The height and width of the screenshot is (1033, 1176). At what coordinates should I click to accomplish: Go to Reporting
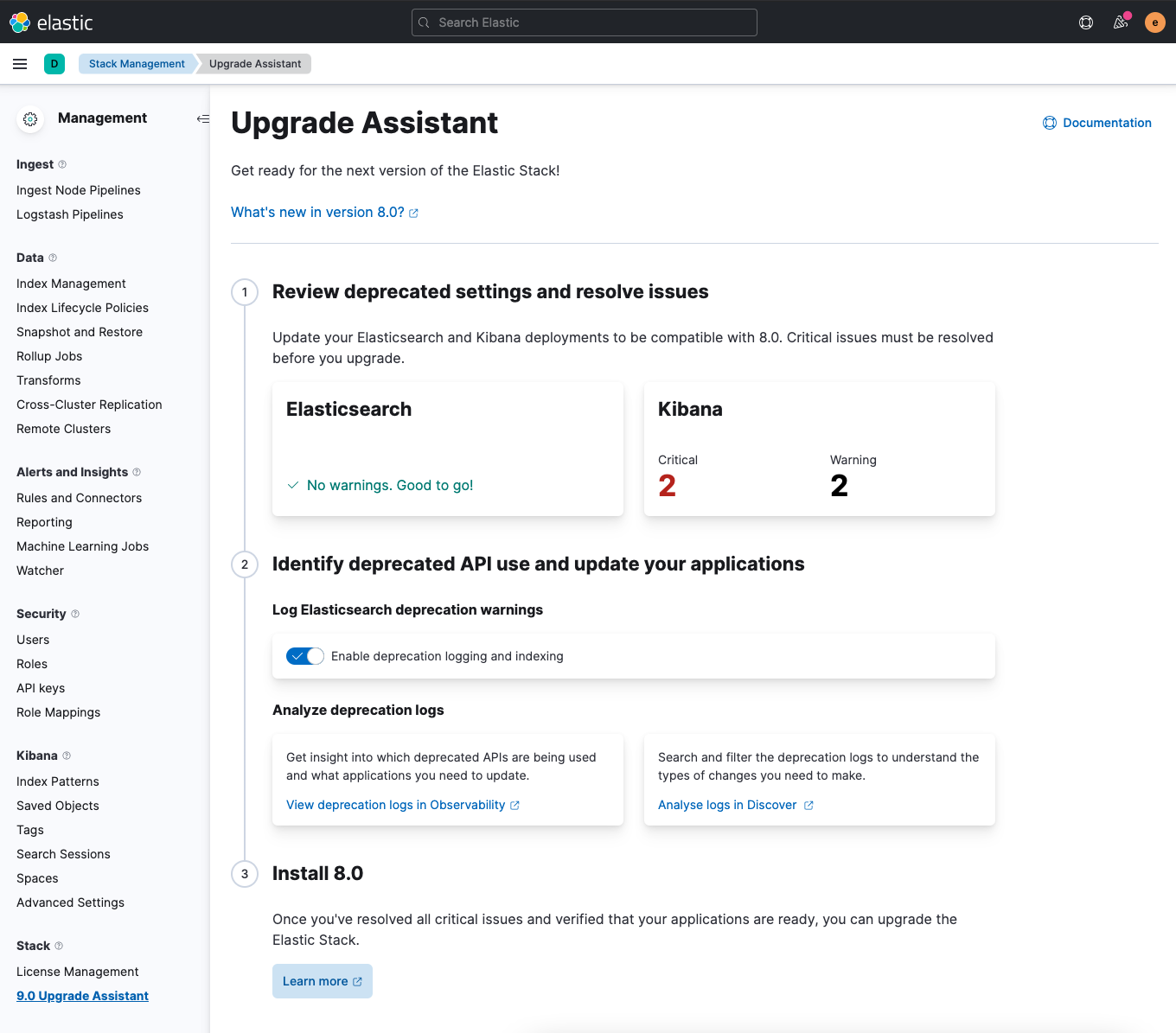click(44, 522)
